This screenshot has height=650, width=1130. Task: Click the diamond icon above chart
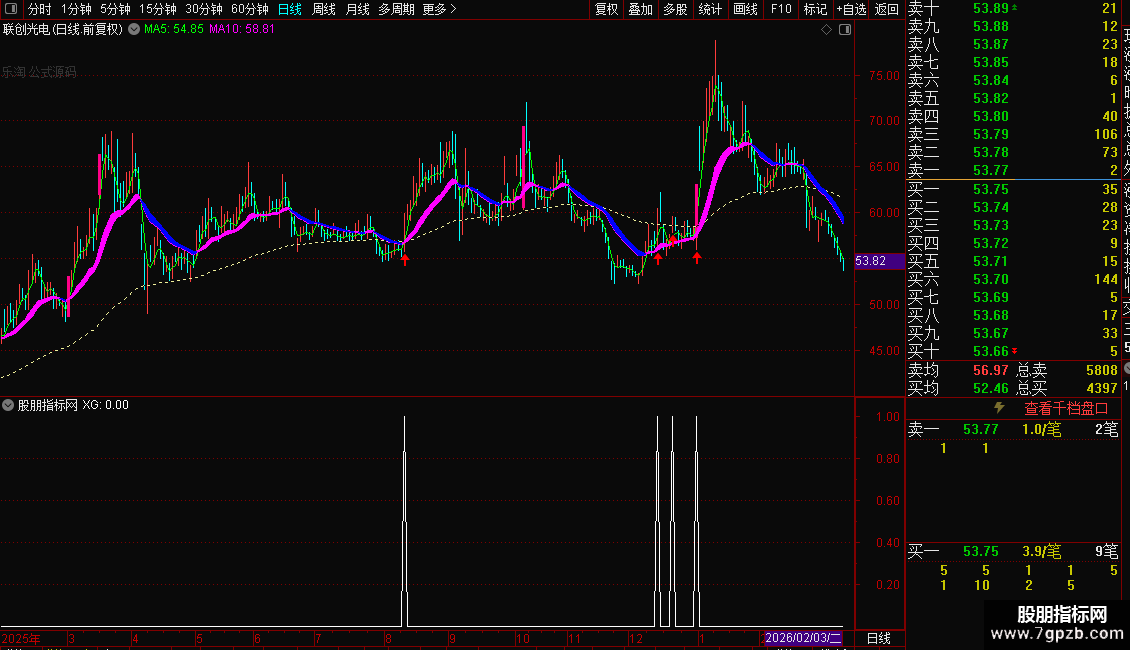pos(827,30)
